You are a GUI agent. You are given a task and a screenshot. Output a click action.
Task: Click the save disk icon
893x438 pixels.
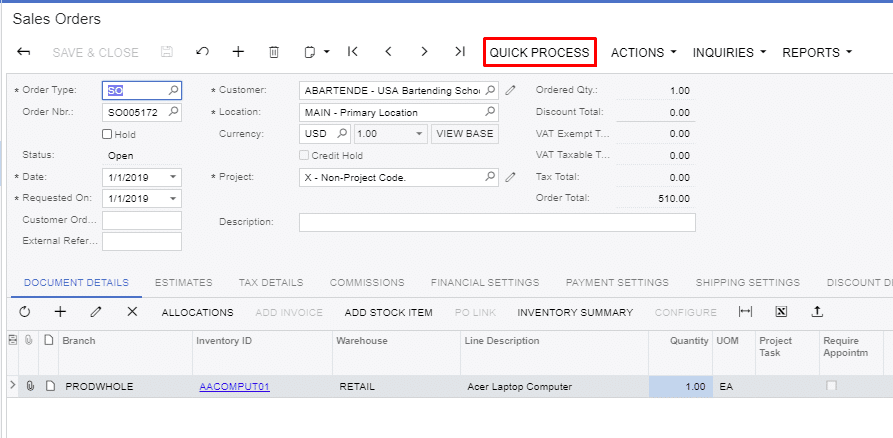166,52
